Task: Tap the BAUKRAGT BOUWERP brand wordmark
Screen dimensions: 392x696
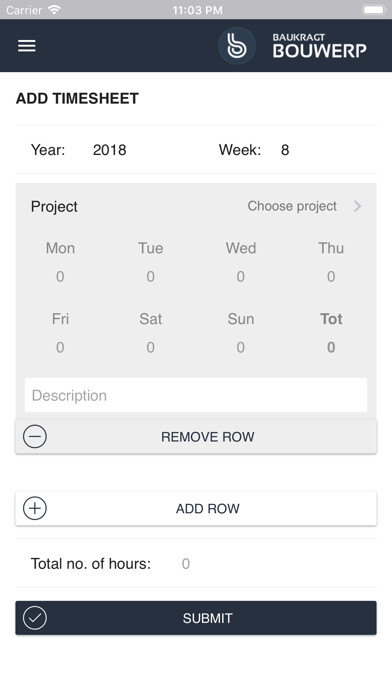Action: click(x=320, y=46)
